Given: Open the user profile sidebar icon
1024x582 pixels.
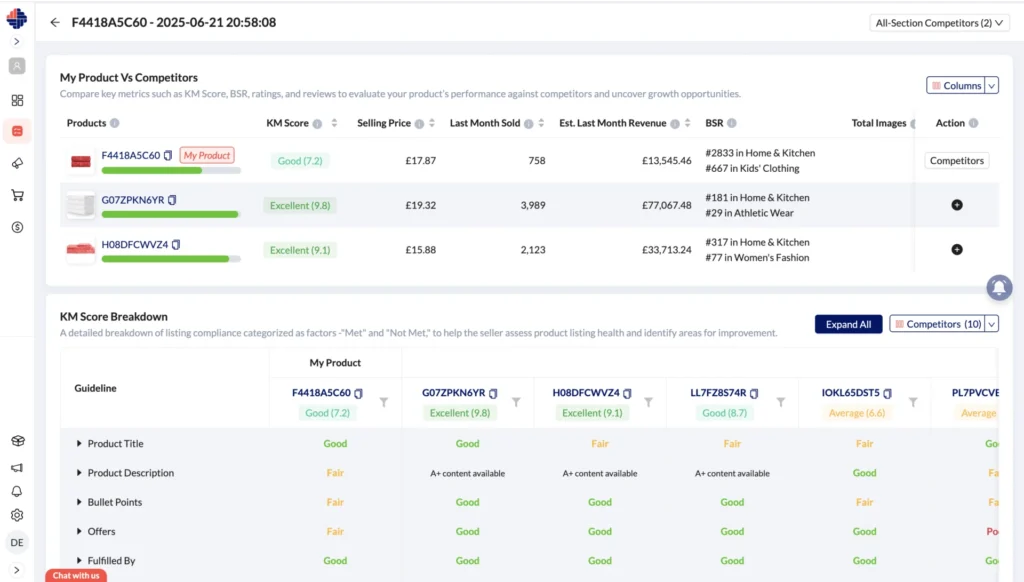Looking at the screenshot, I should (17, 66).
